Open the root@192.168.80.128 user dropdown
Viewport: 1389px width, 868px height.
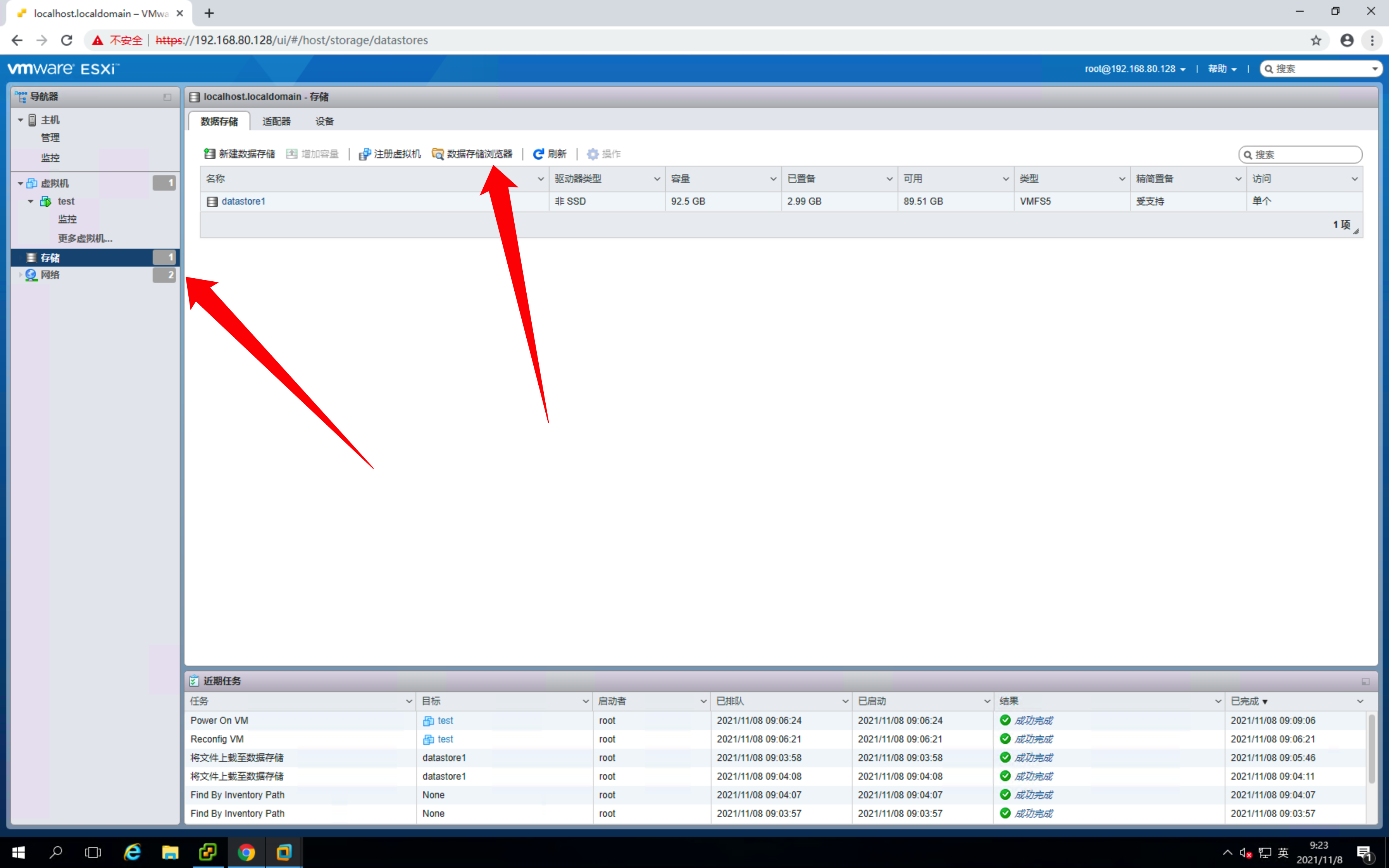tap(1135, 69)
